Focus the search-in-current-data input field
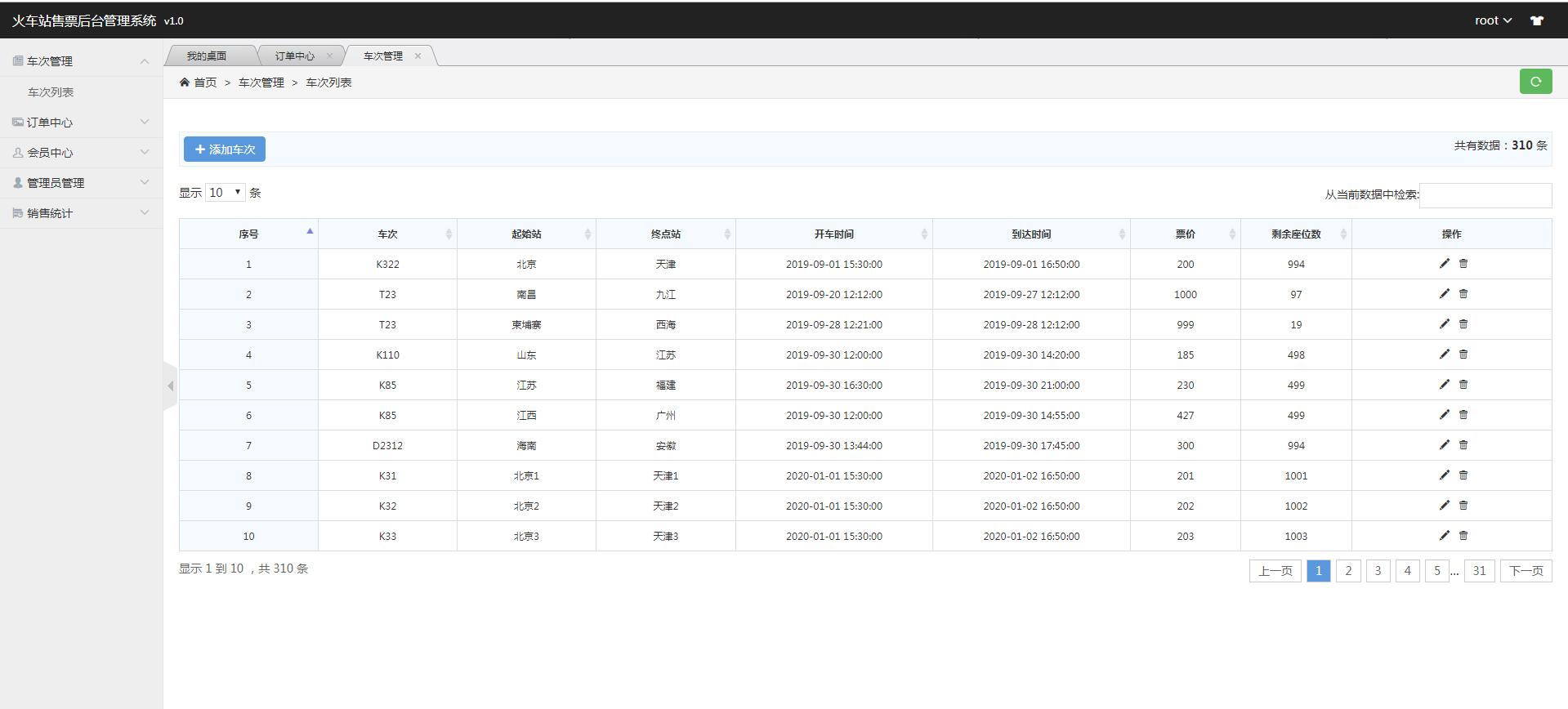 coord(1485,194)
